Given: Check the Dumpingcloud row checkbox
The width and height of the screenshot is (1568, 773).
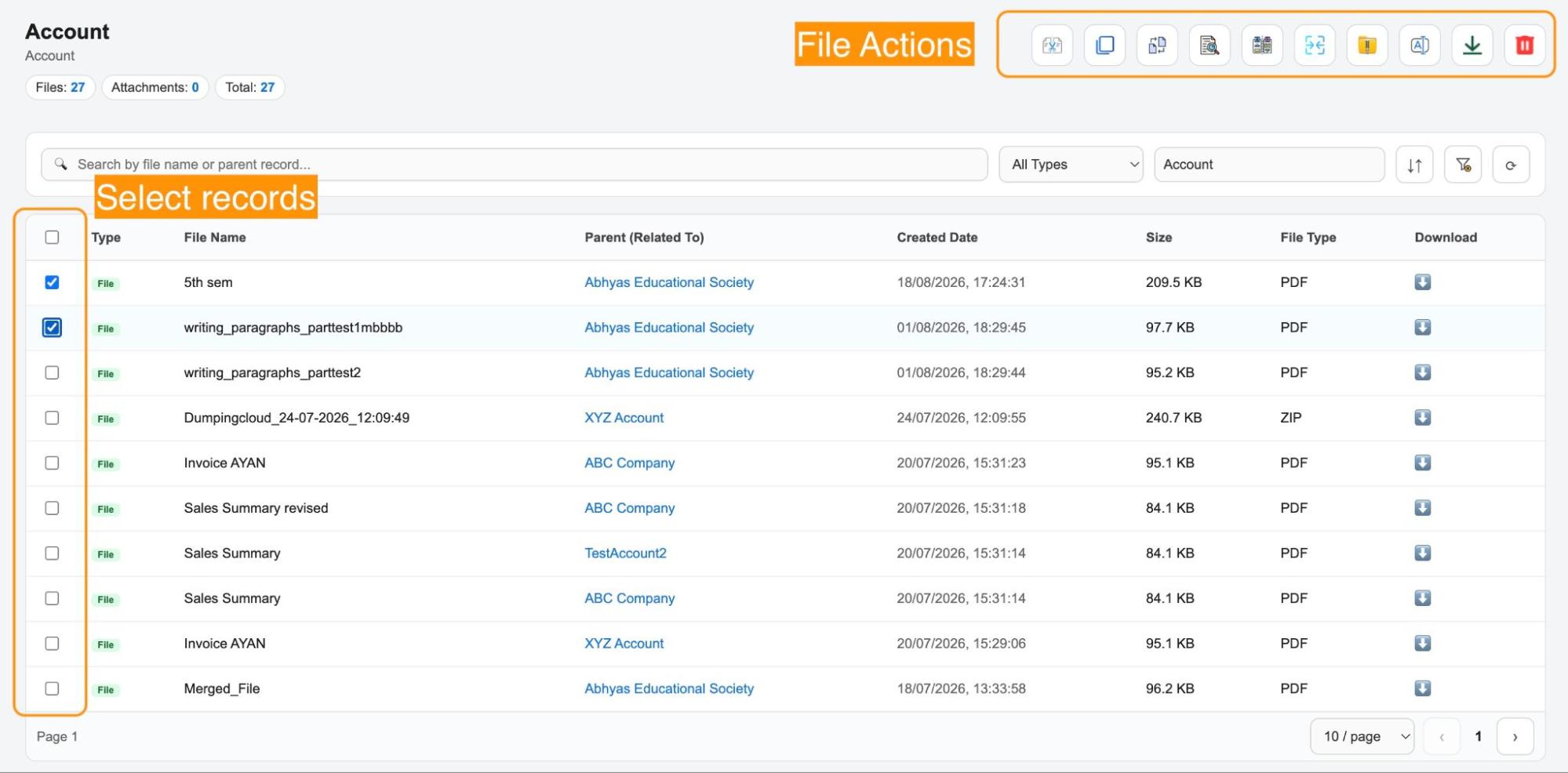Looking at the screenshot, I should tap(52, 418).
